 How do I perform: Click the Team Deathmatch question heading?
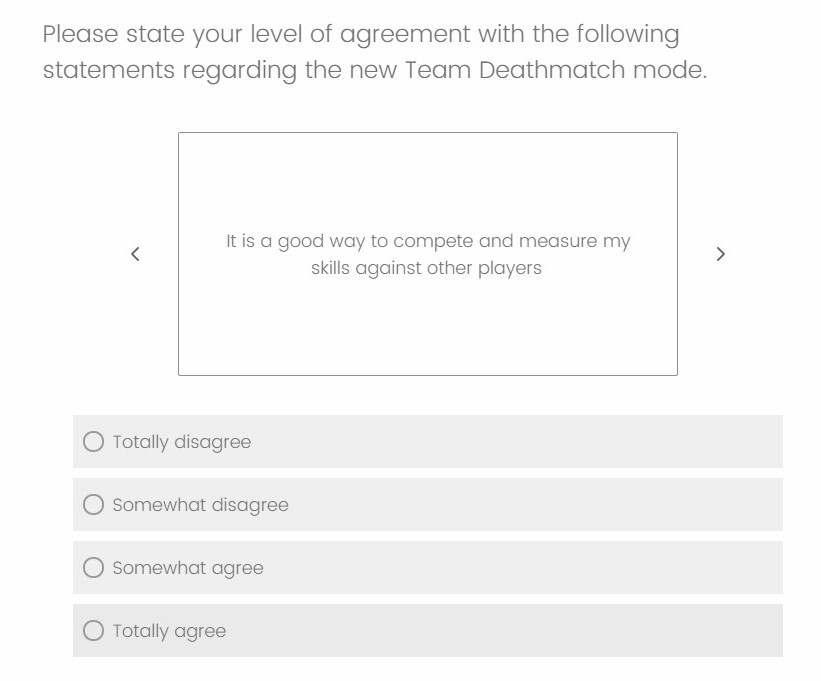click(375, 52)
